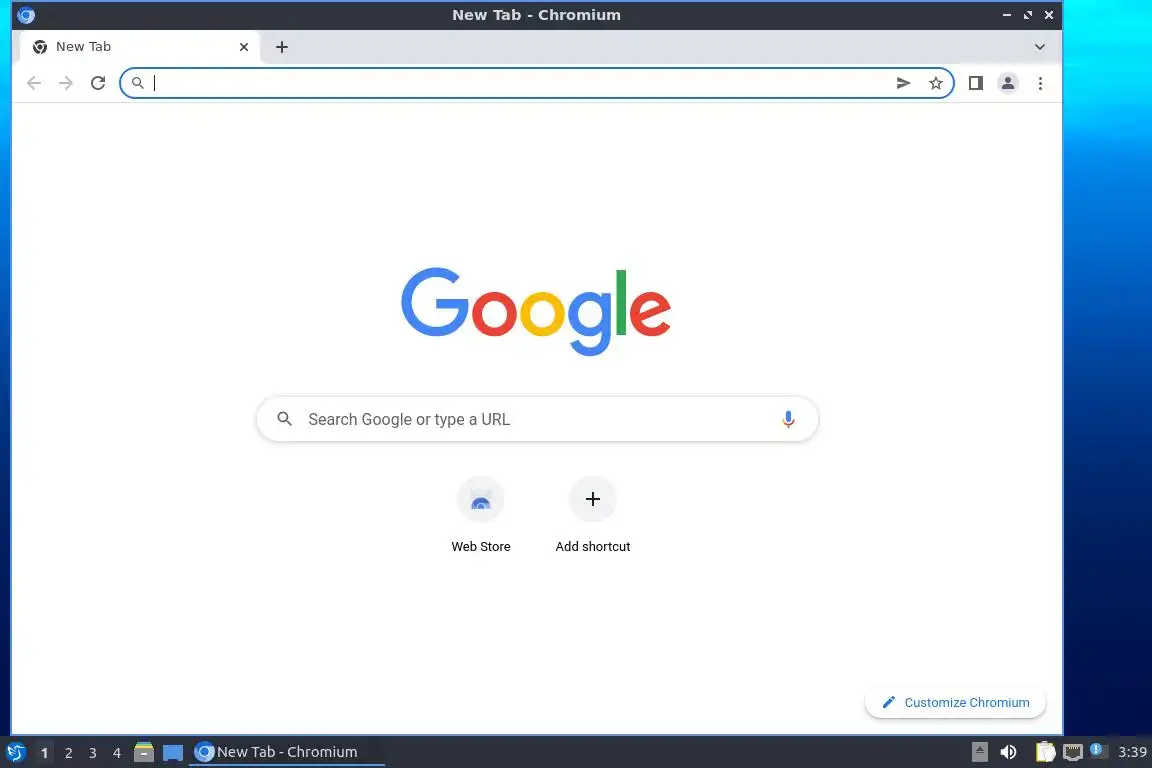The height and width of the screenshot is (768, 1152).
Task: Start voice search with the microphone
Action: pyautogui.click(x=788, y=419)
